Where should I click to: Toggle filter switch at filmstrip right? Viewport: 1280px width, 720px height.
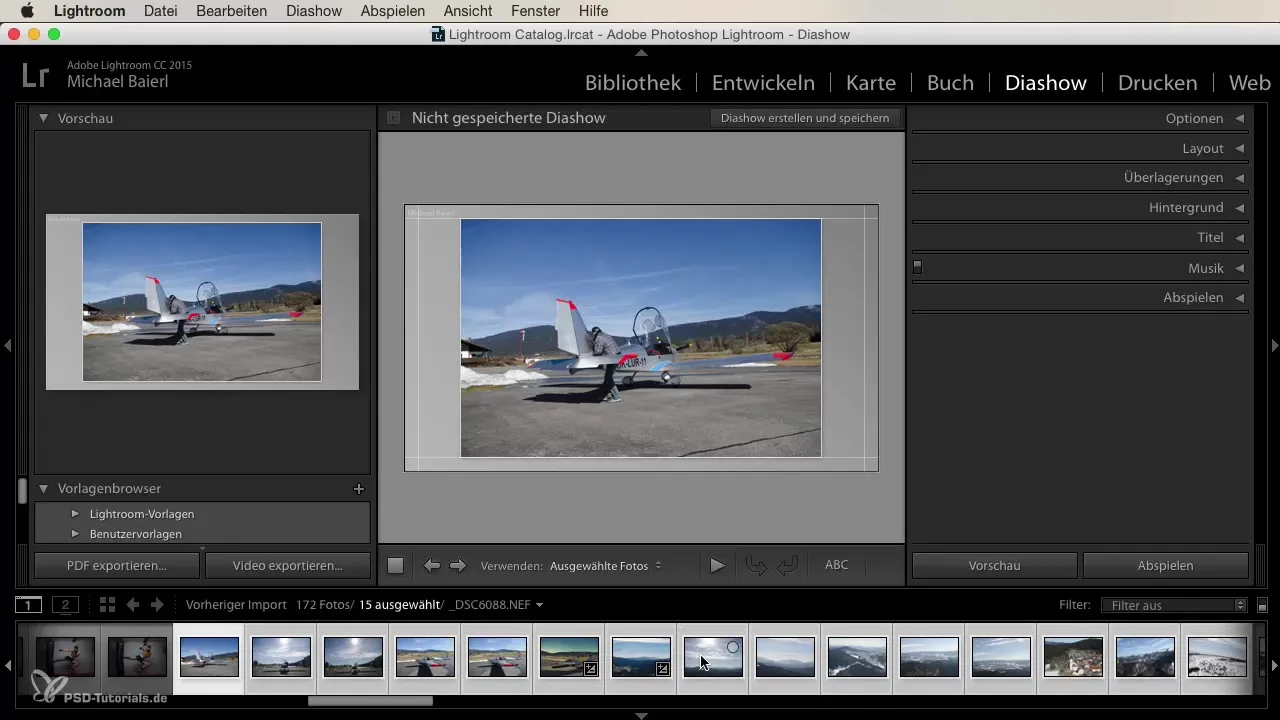pyautogui.click(x=1262, y=605)
